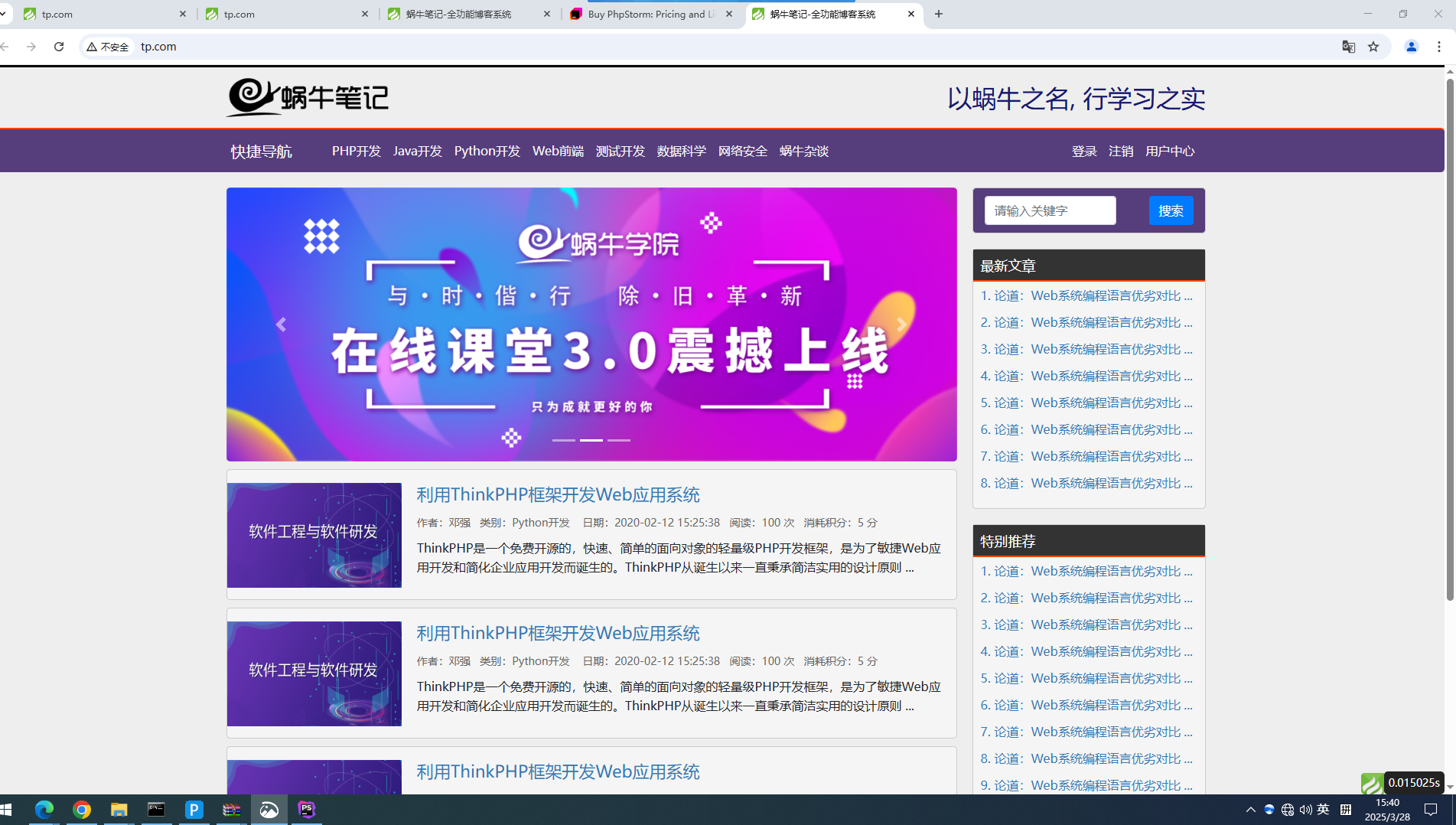Screen dimensions: 1456x825
Task: Click the not-secure warning badge
Action: click(x=108, y=47)
